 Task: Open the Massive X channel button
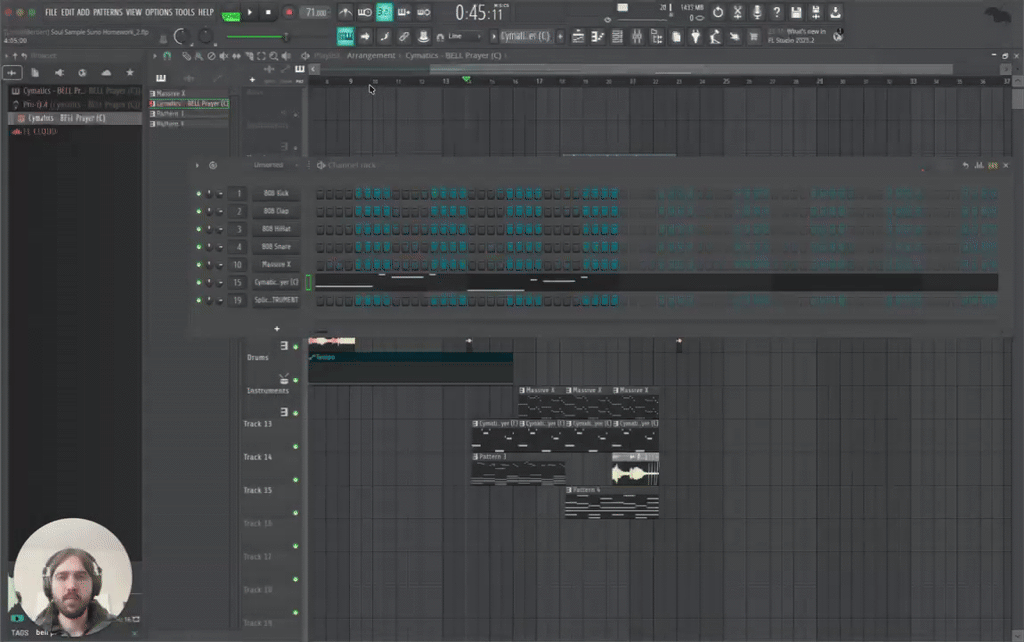pos(276,265)
